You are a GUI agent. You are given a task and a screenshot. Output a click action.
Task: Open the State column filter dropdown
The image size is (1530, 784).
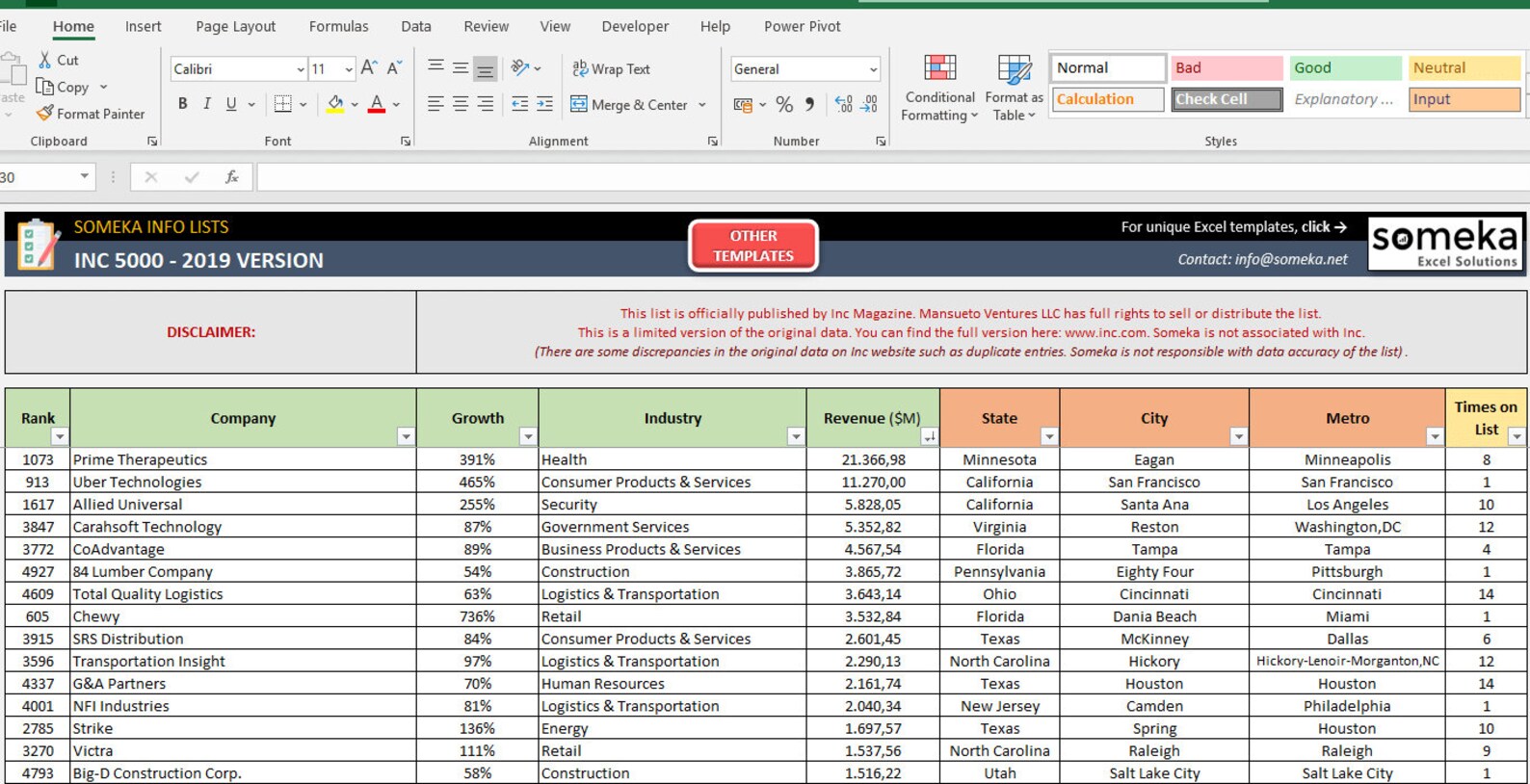(x=1049, y=437)
